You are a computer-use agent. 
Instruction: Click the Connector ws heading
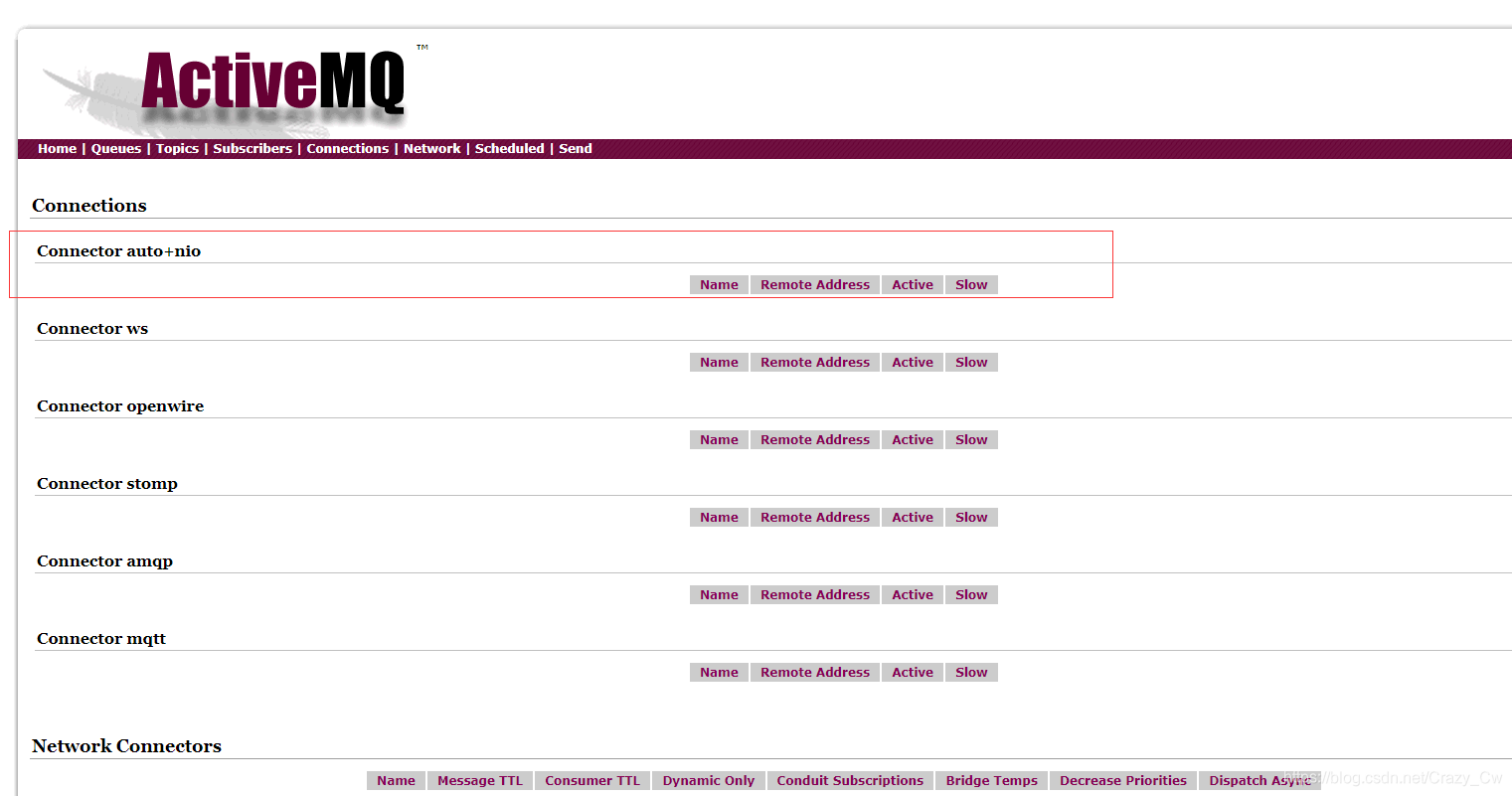pos(92,329)
